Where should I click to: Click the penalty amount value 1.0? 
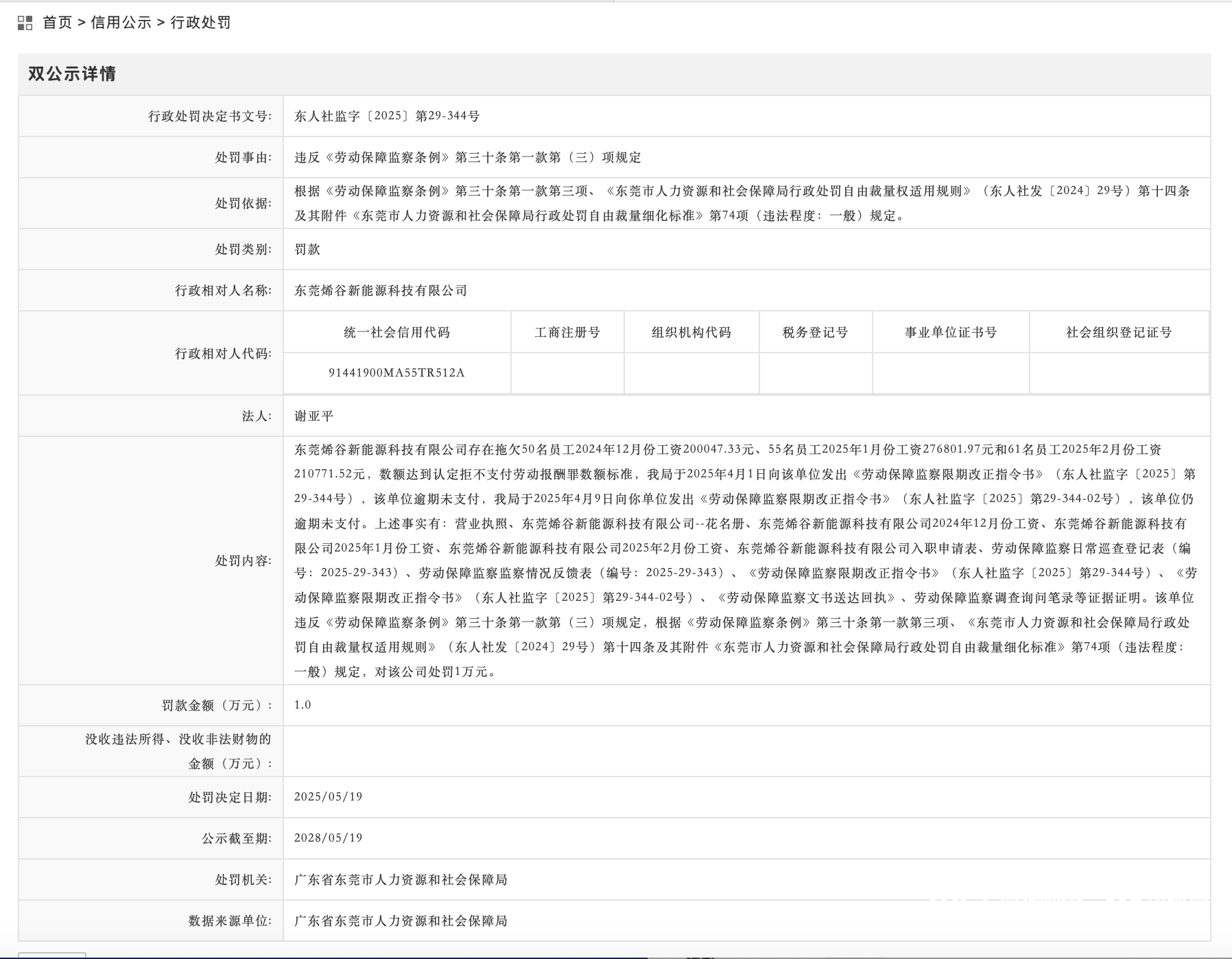pyautogui.click(x=303, y=705)
